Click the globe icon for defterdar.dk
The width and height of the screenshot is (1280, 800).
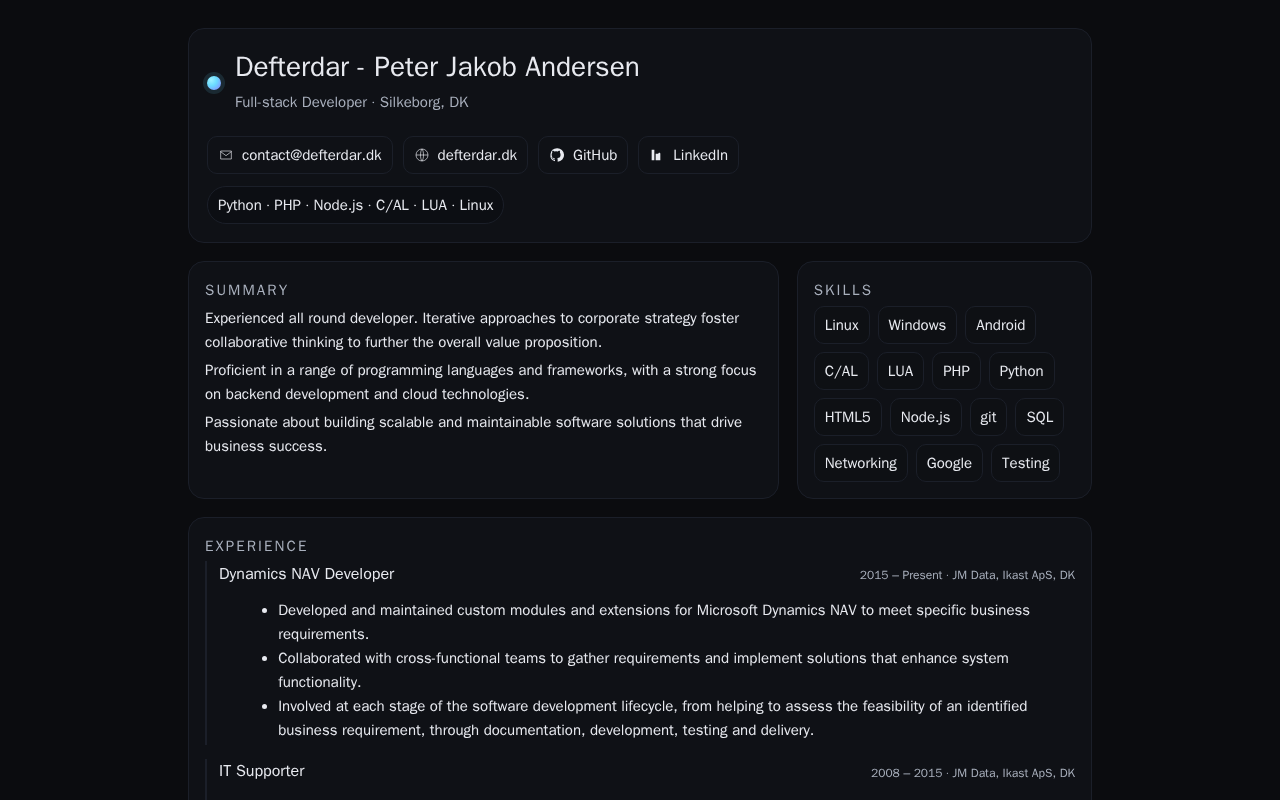422,155
